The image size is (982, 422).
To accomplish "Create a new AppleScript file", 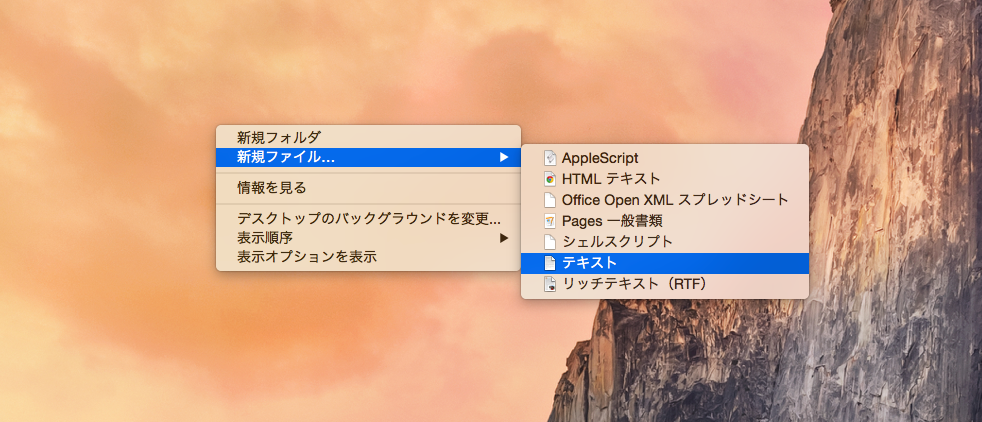I will (665, 158).
